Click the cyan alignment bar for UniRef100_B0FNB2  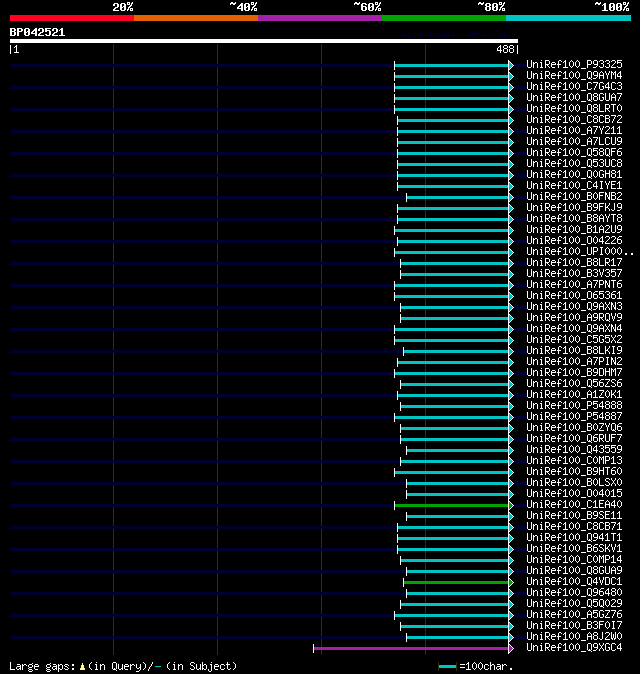(458, 197)
